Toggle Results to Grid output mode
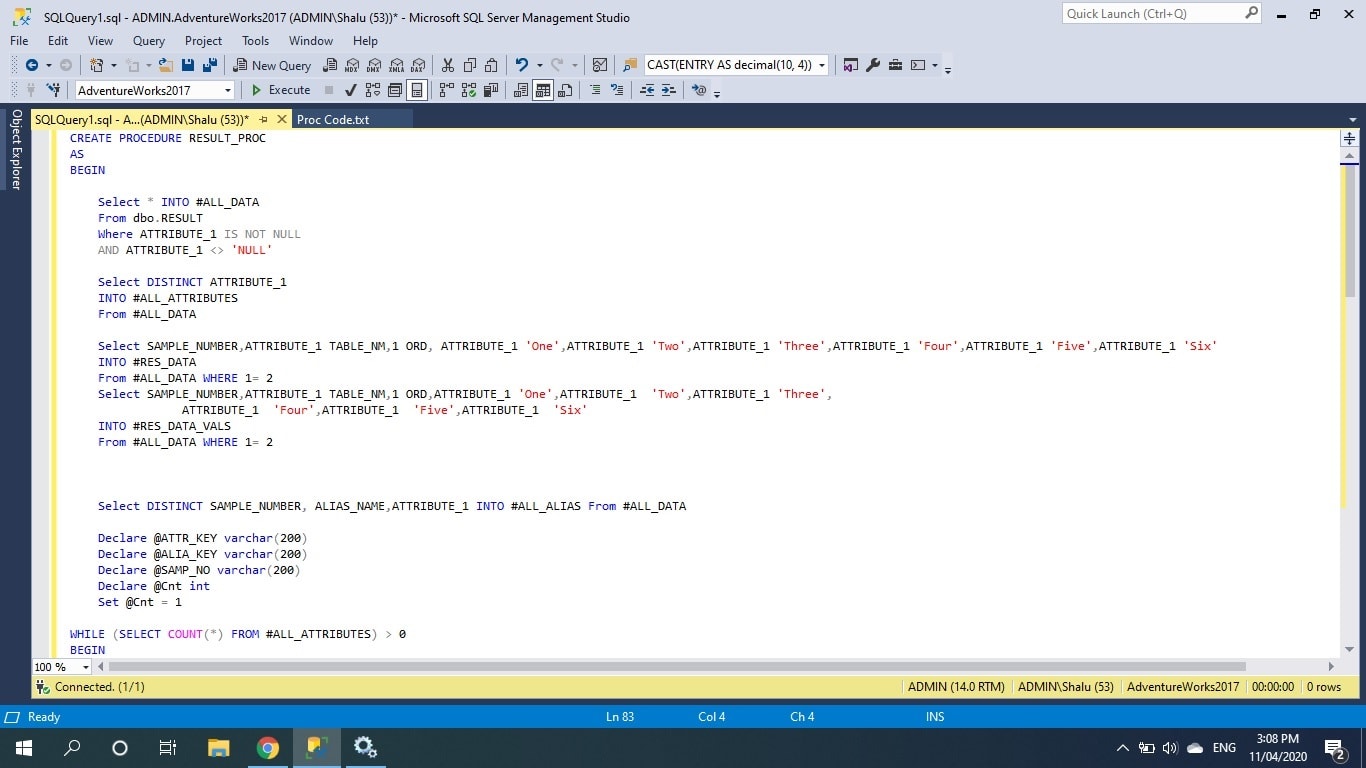1366x768 pixels. (x=543, y=90)
